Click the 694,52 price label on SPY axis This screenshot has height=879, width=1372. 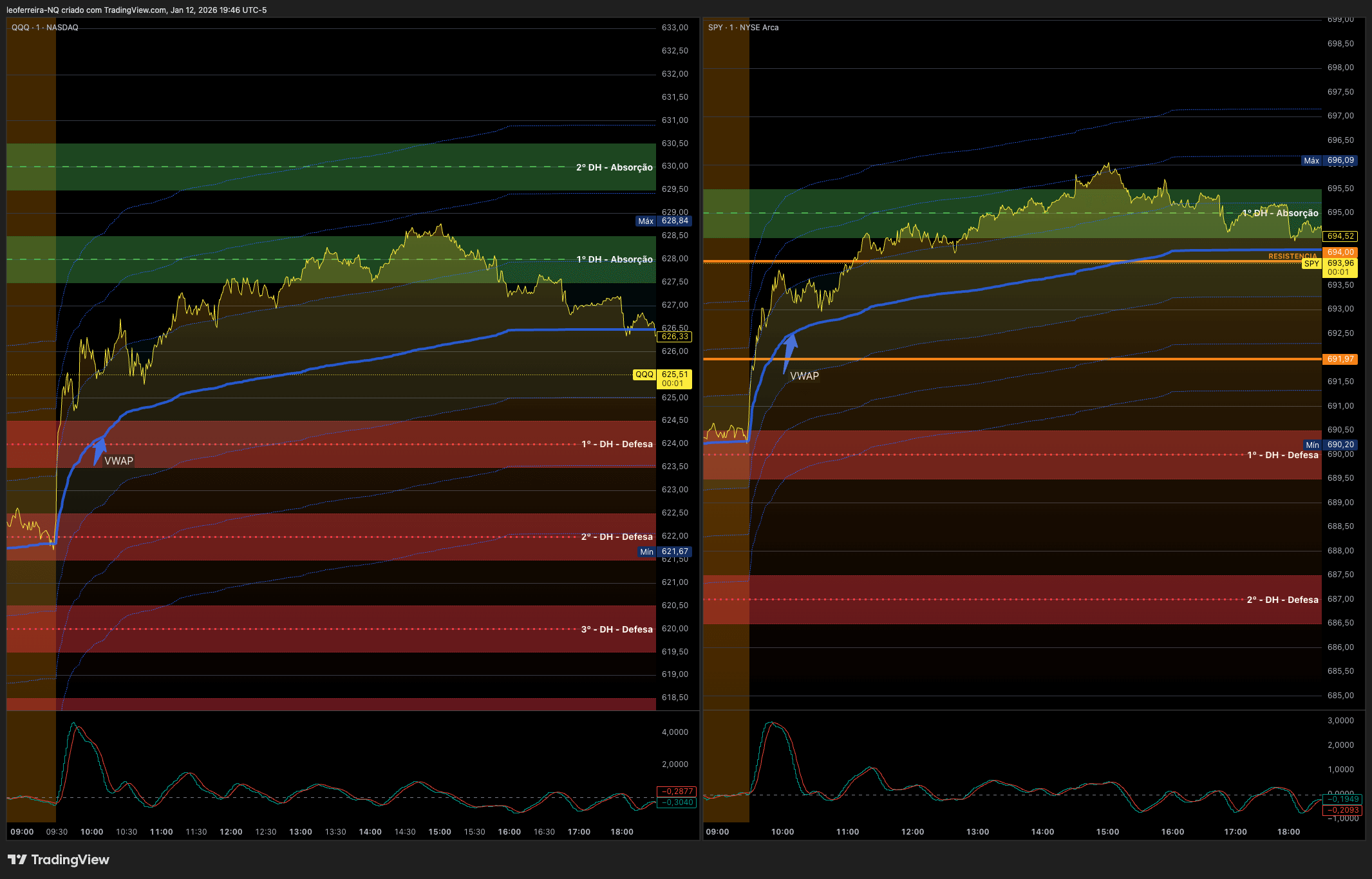point(1340,236)
